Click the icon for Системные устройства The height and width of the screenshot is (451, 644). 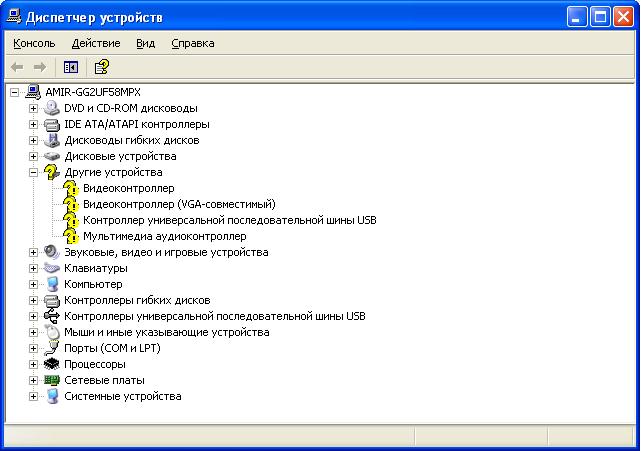click(52, 396)
